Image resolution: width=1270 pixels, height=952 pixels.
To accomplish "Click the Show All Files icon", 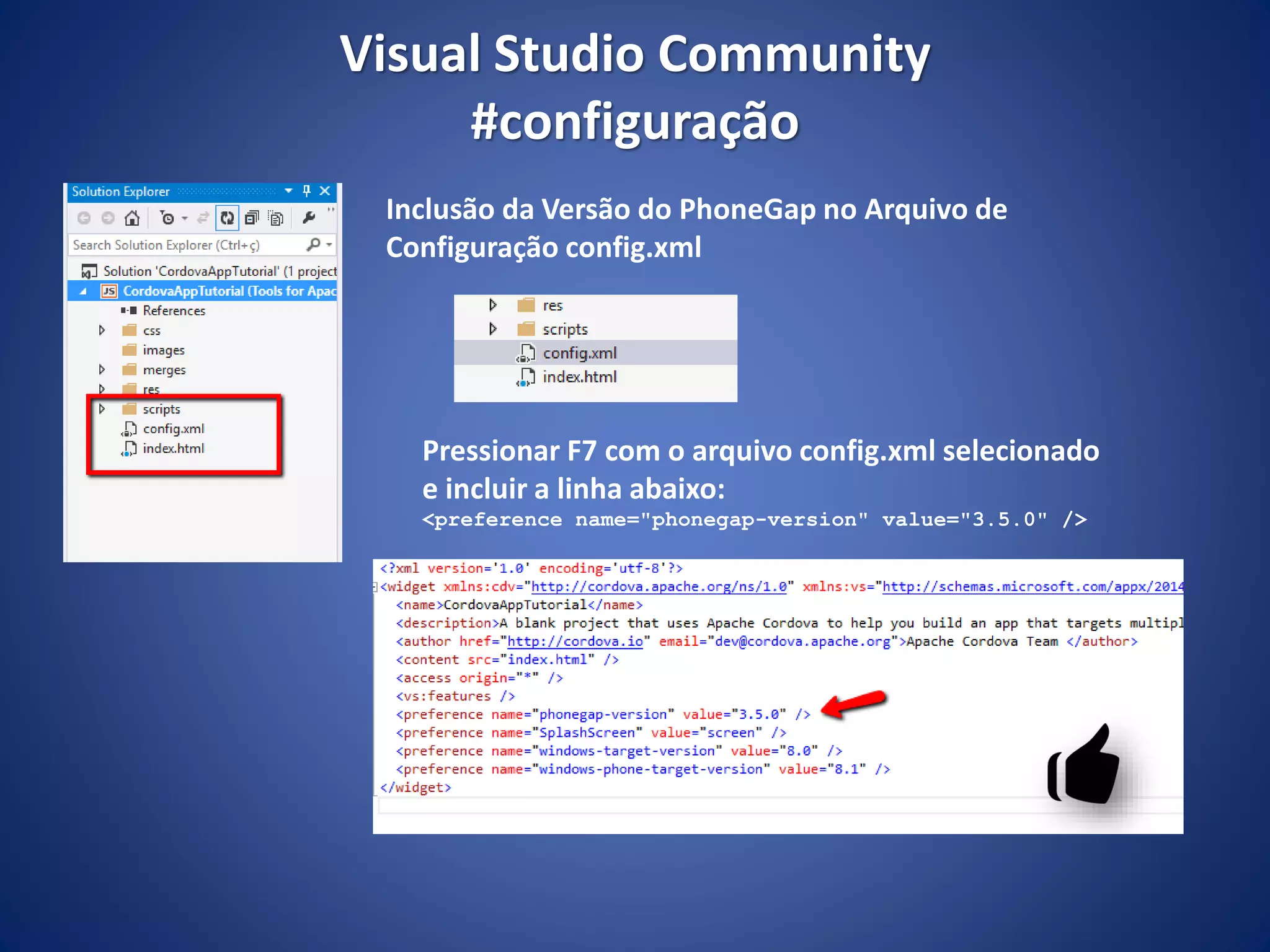I will pyautogui.click(x=276, y=218).
